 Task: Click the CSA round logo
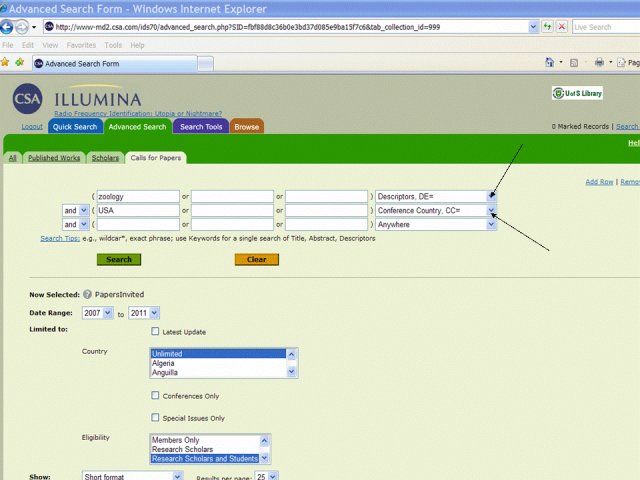[27, 99]
